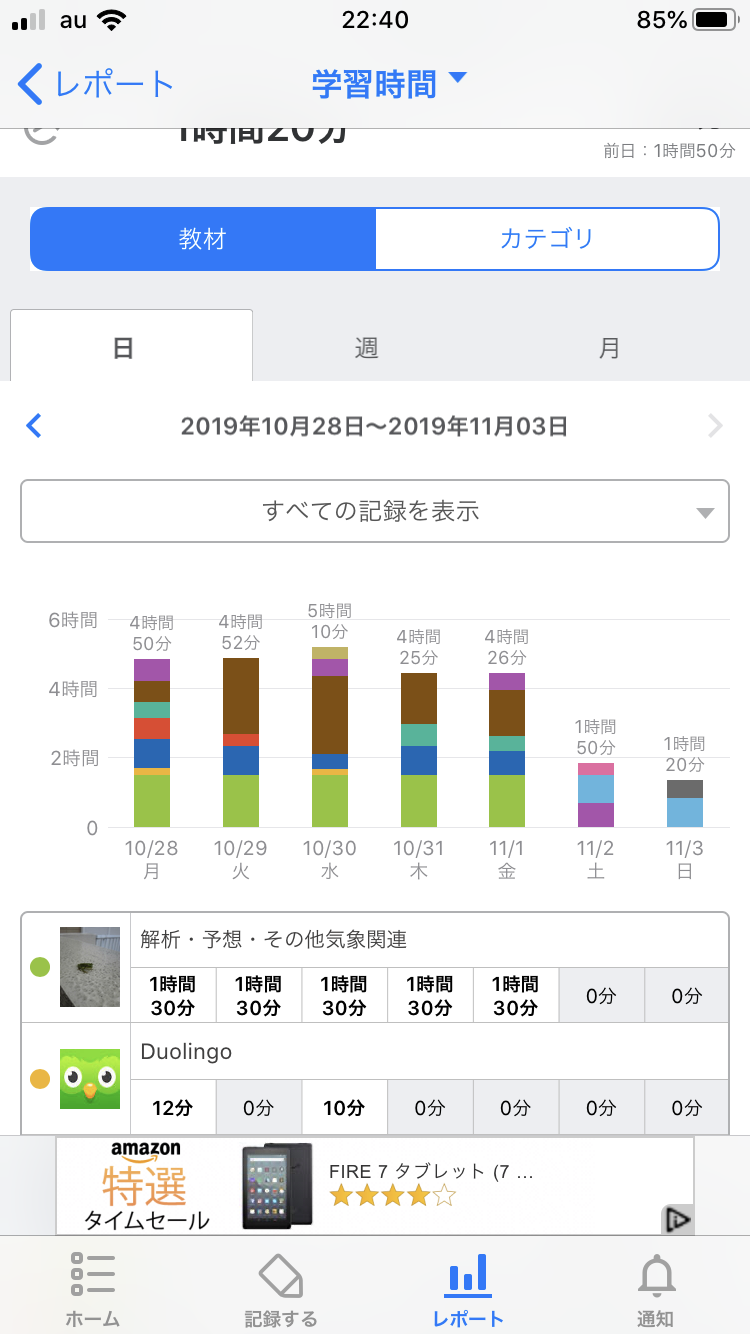Open the 記録する pencil icon
The image size is (750, 1334).
click(280, 1274)
